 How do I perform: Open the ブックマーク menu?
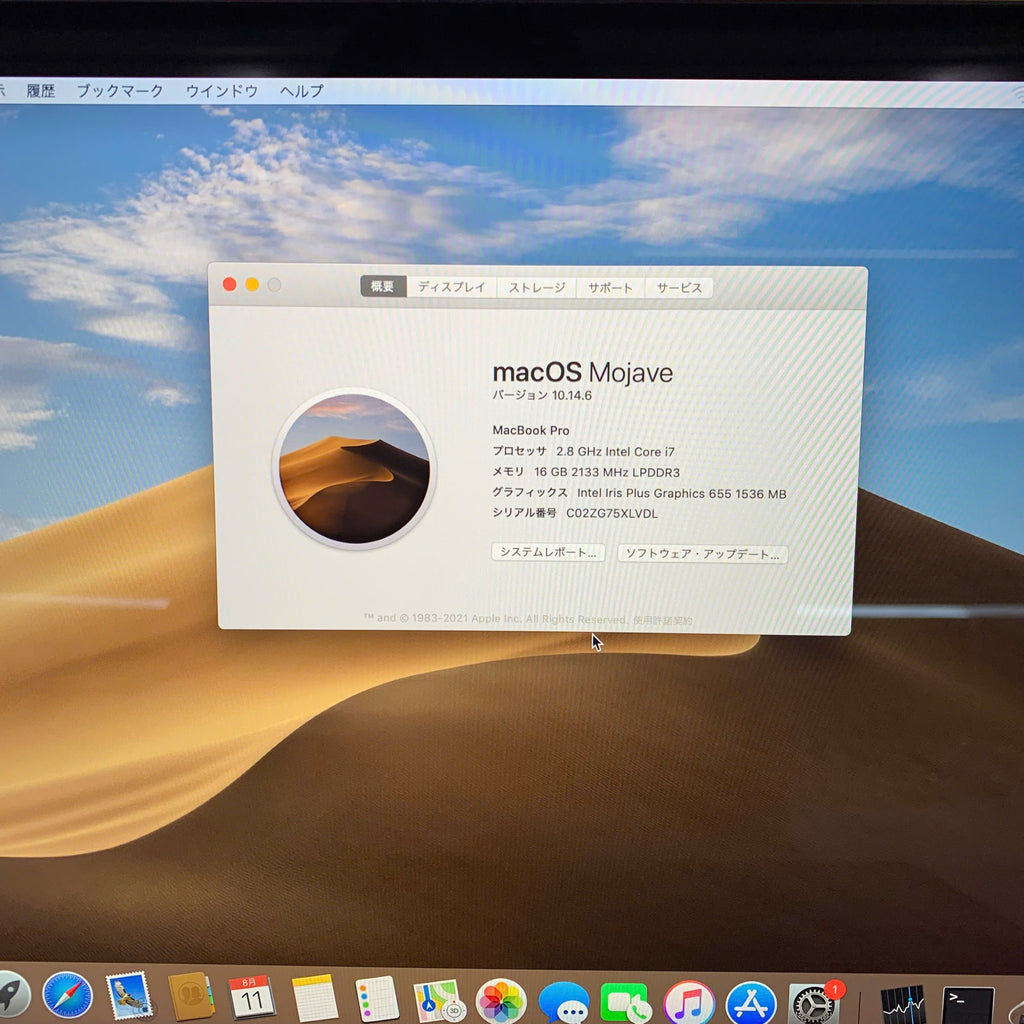[120, 91]
